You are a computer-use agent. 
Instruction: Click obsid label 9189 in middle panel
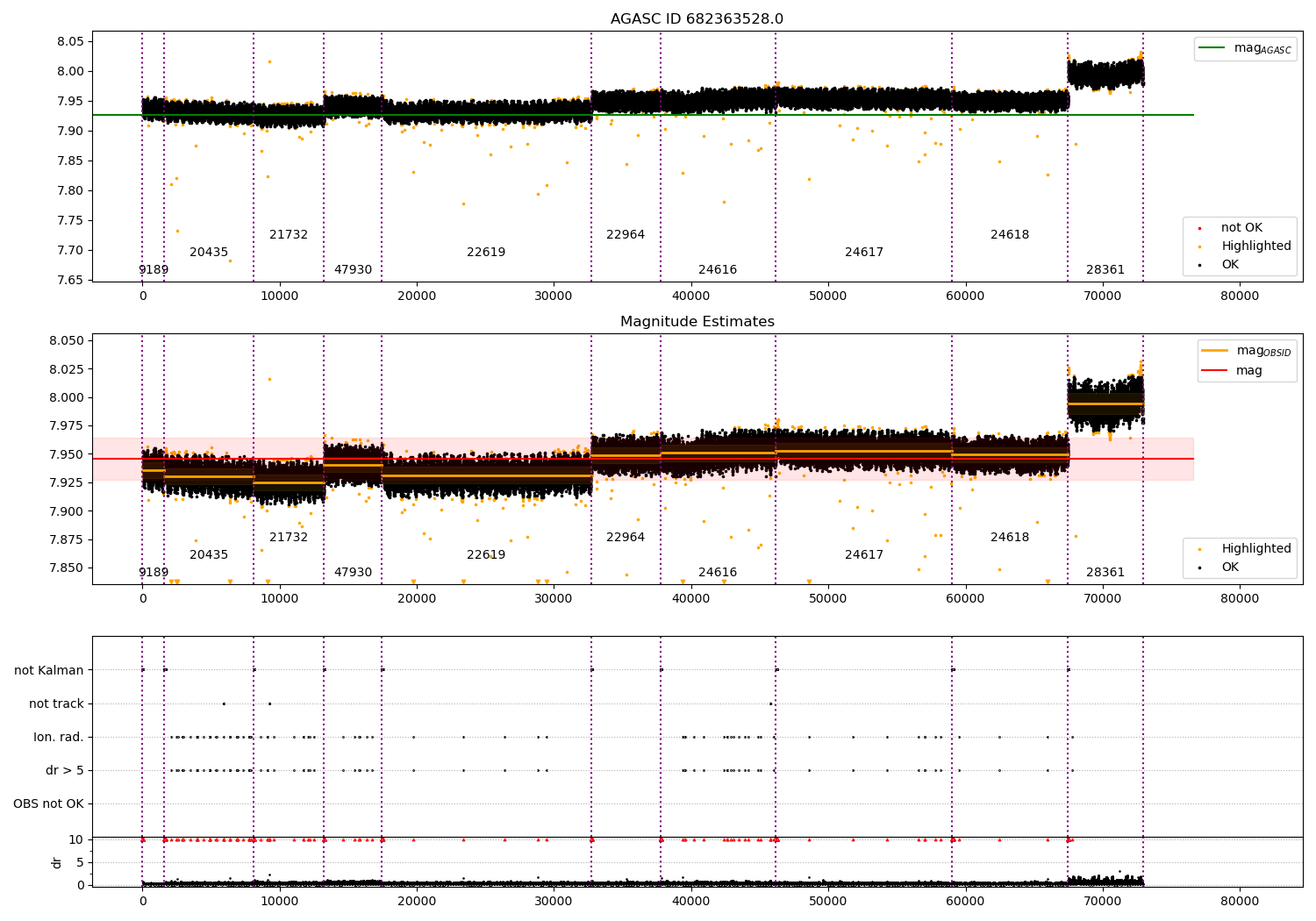(154, 573)
